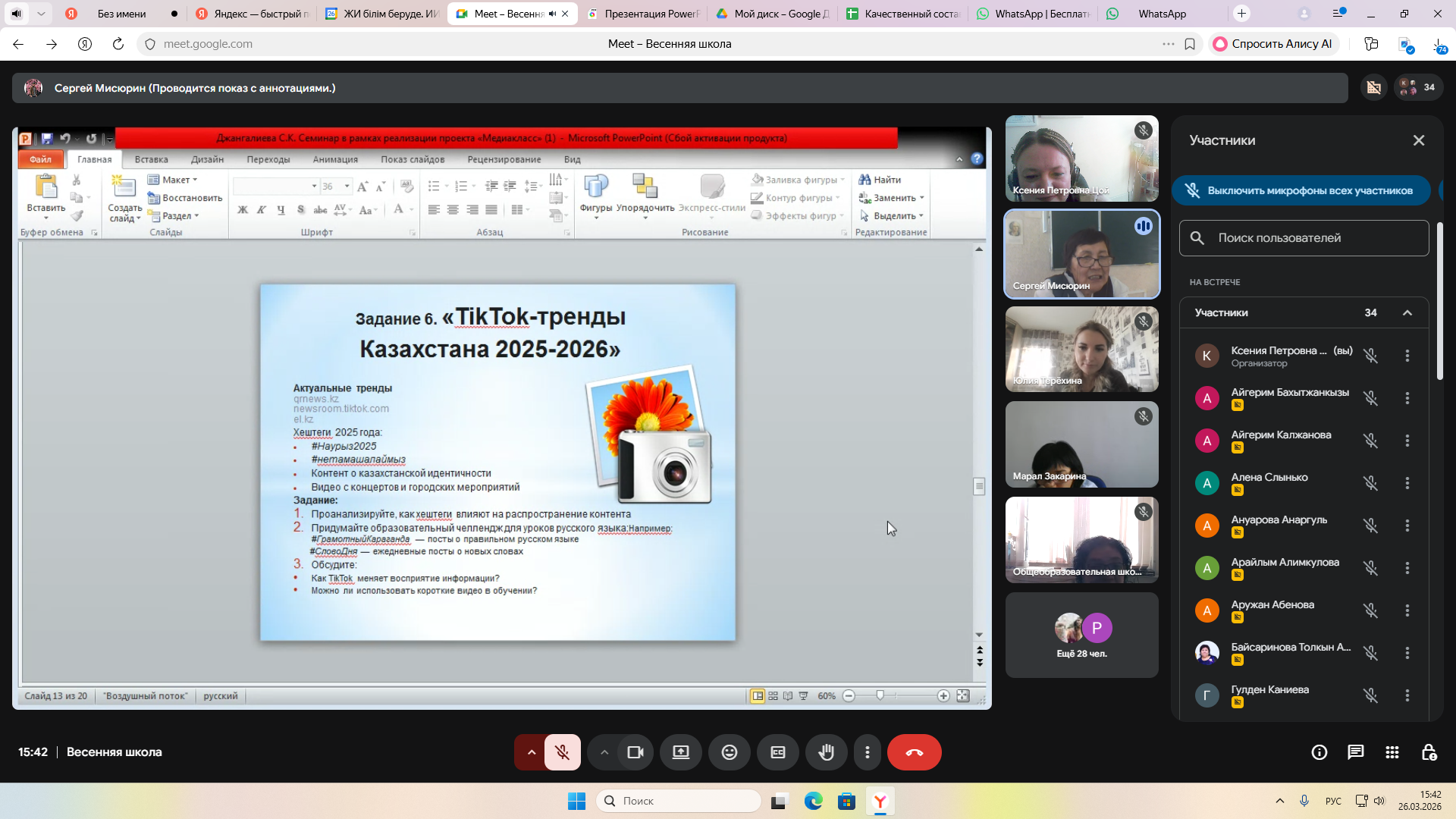Click the red leave call button
The height and width of the screenshot is (819, 1456).
click(914, 752)
